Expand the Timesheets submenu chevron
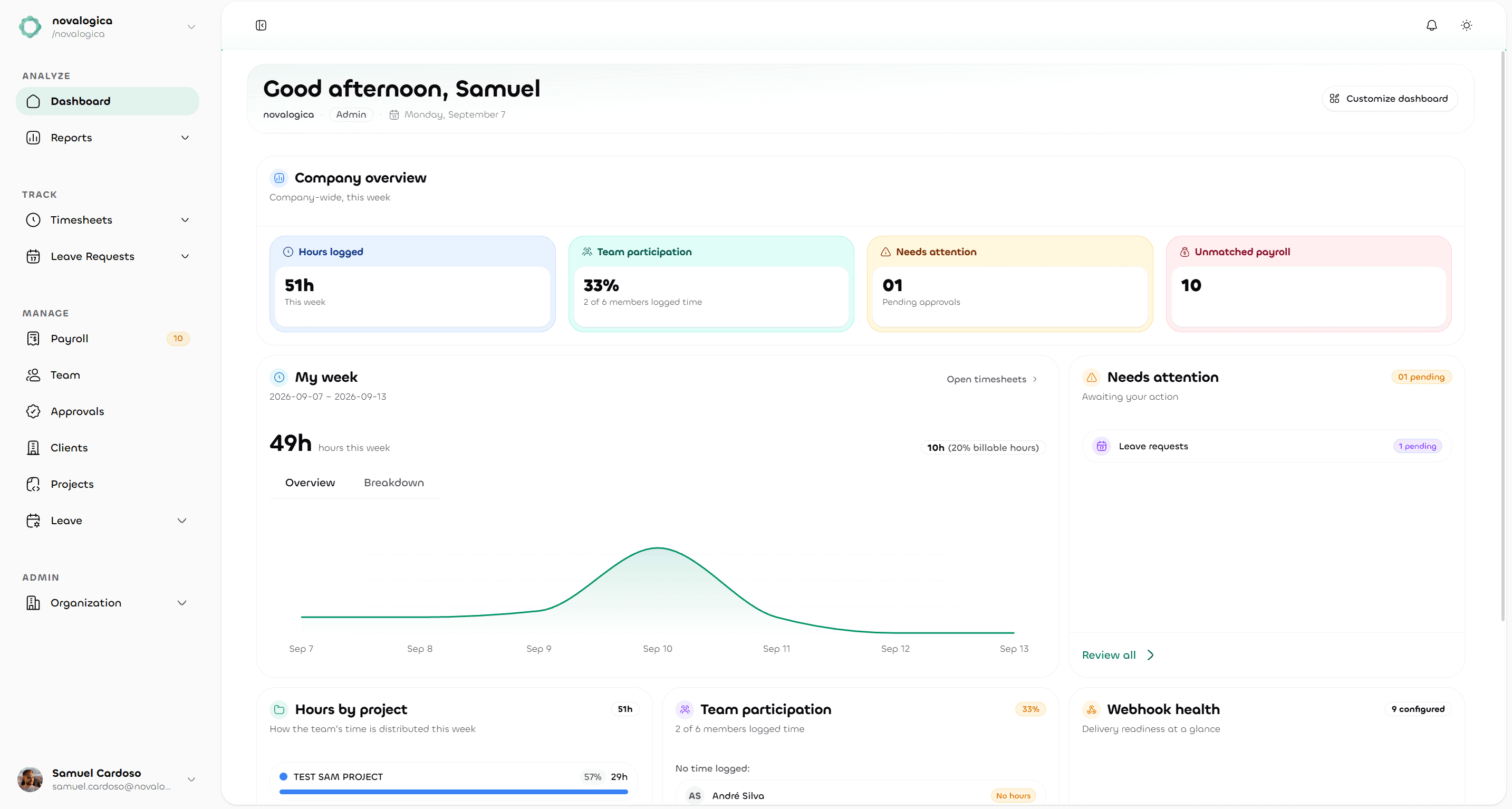 pyautogui.click(x=185, y=219)
